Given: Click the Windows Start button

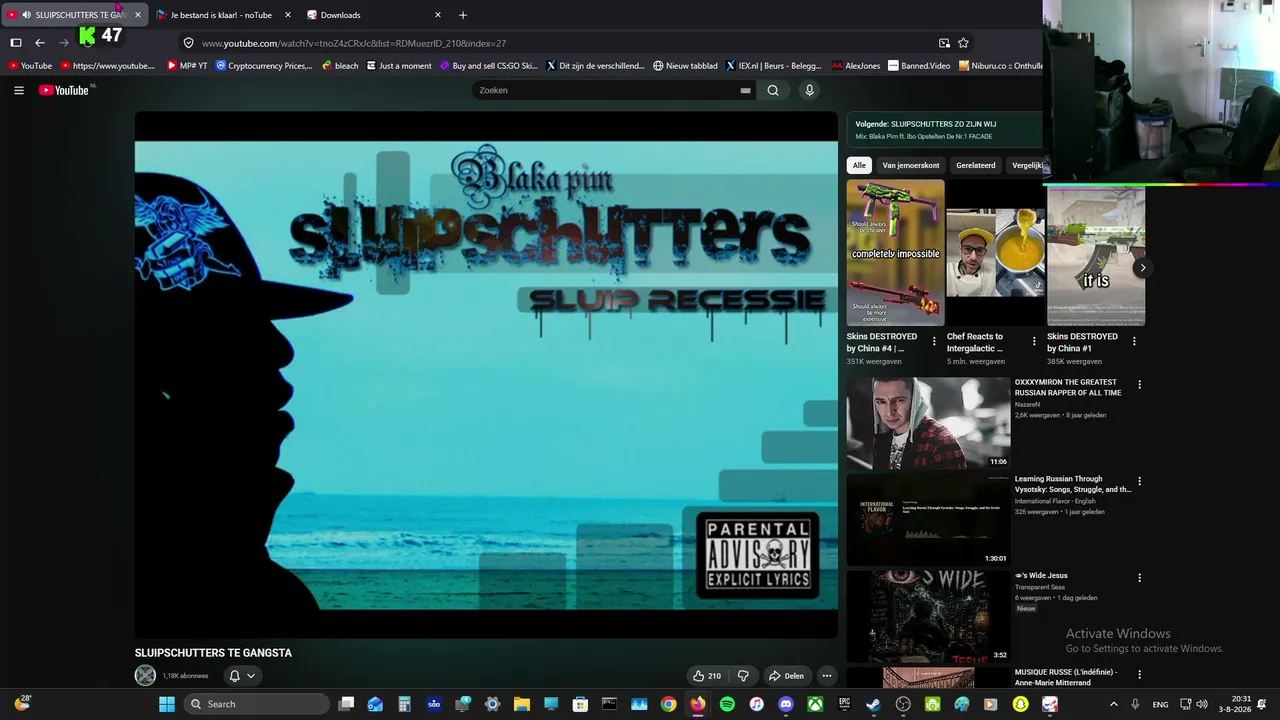Looking at the screenshot, I should click(x=167, y=704).
